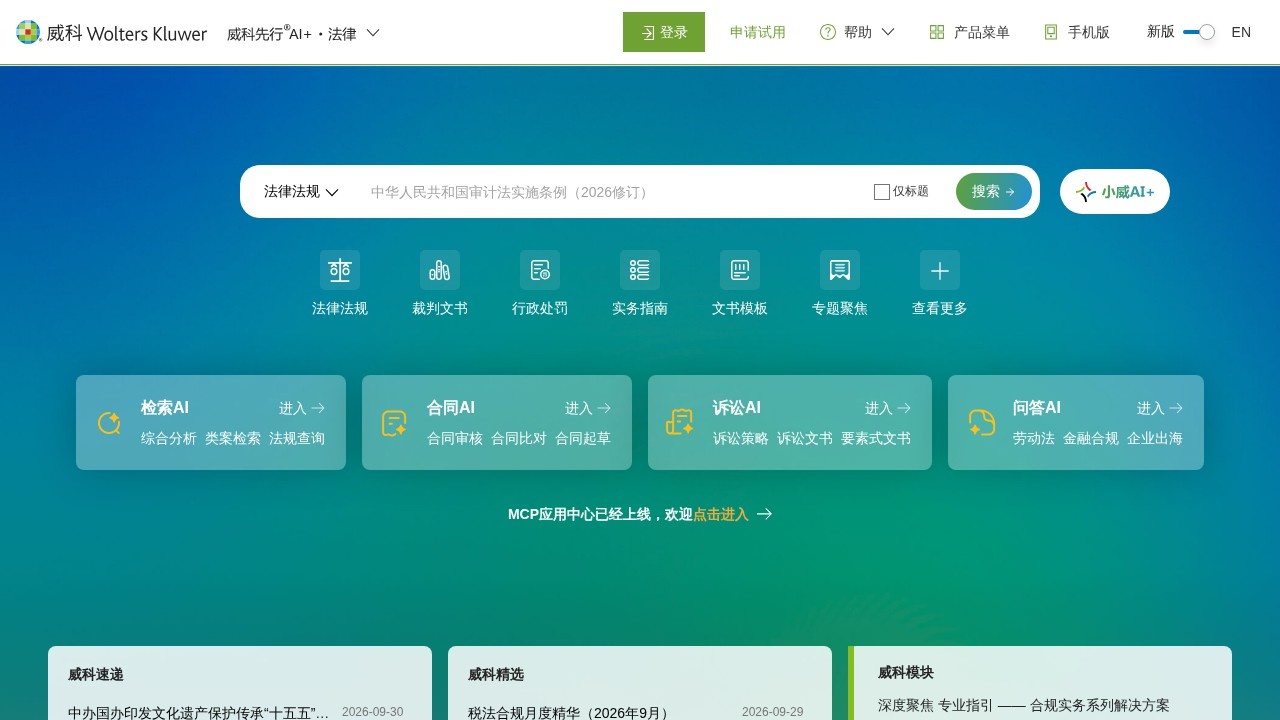Expand the 威科先行 AI+·法律 product dropdown
The height and width of the screenshot is (720, 1280).
tap(303, 33)
